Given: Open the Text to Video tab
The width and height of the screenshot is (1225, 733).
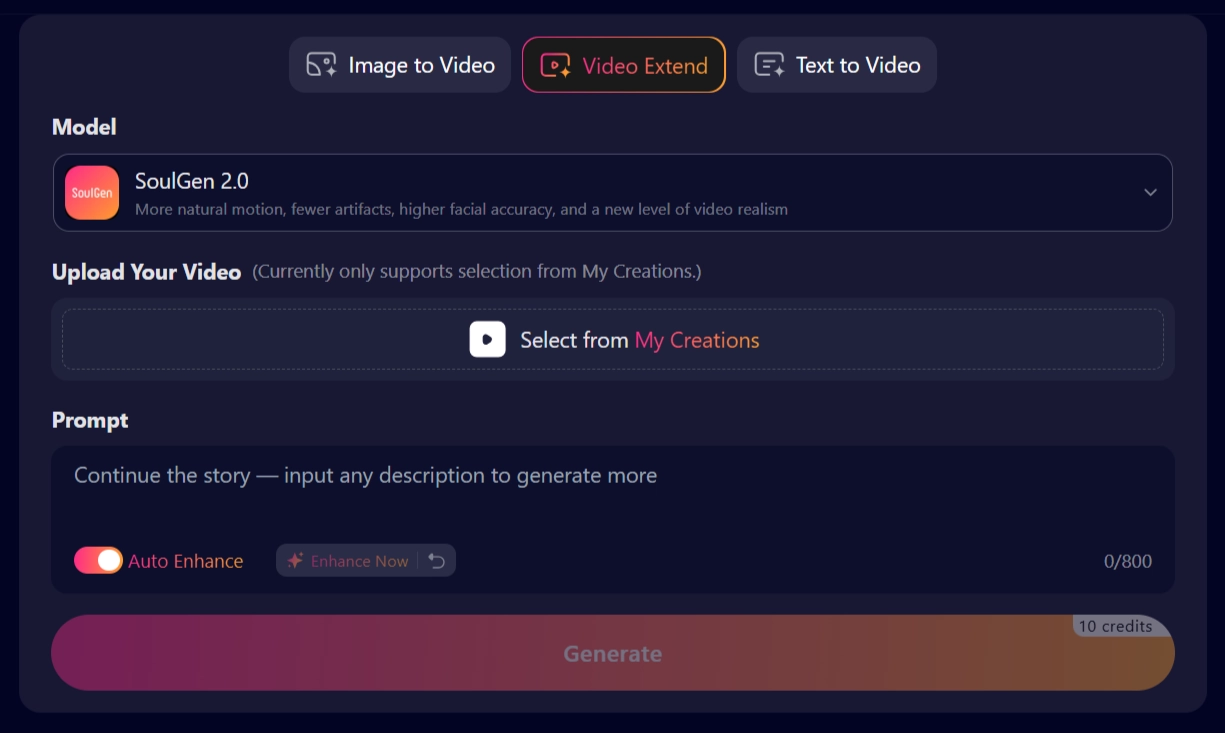Looking at the screenshot, I should click(837, 65).
